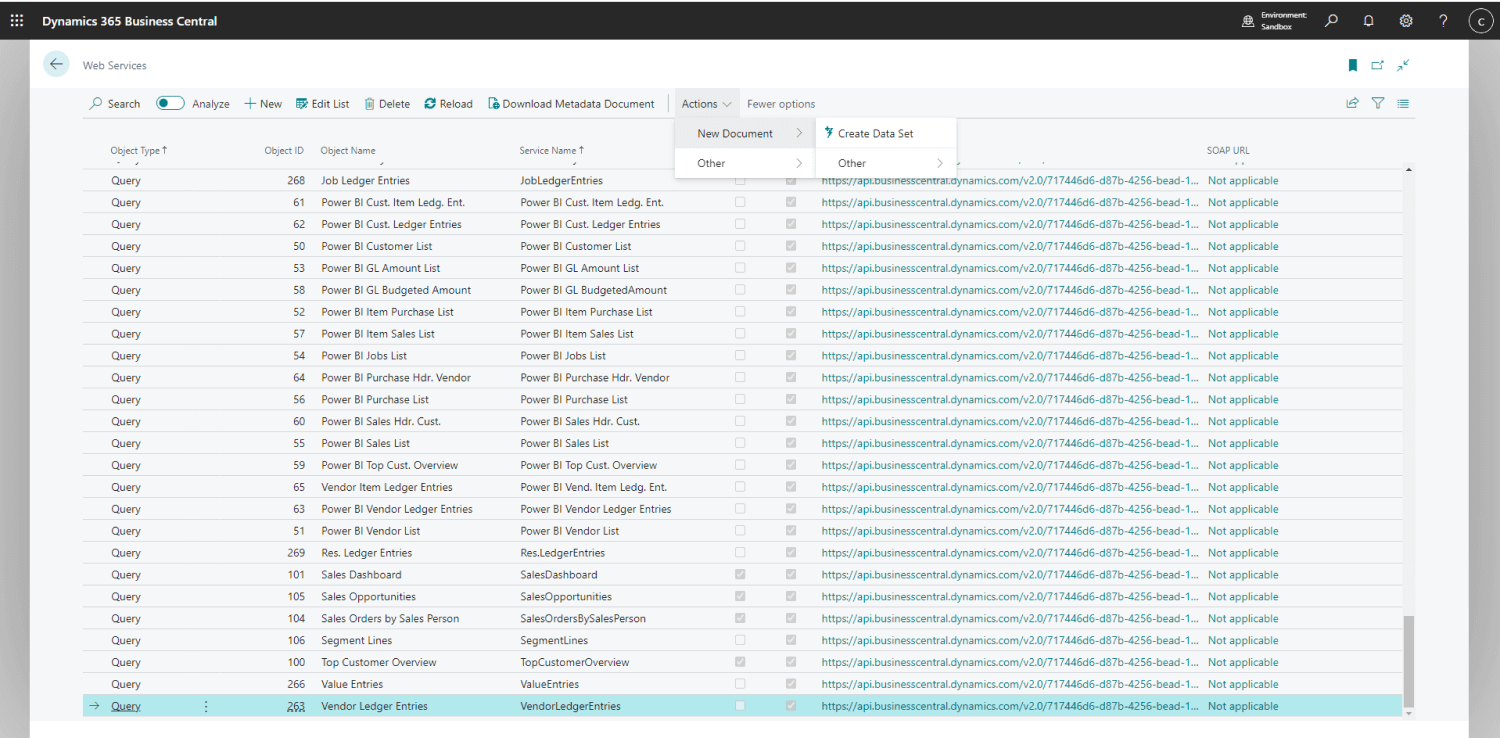Tick the unchecked checkbox in the Value Entries row
The width and height of the screenshot is (1500, 738).
pos(740,684)
